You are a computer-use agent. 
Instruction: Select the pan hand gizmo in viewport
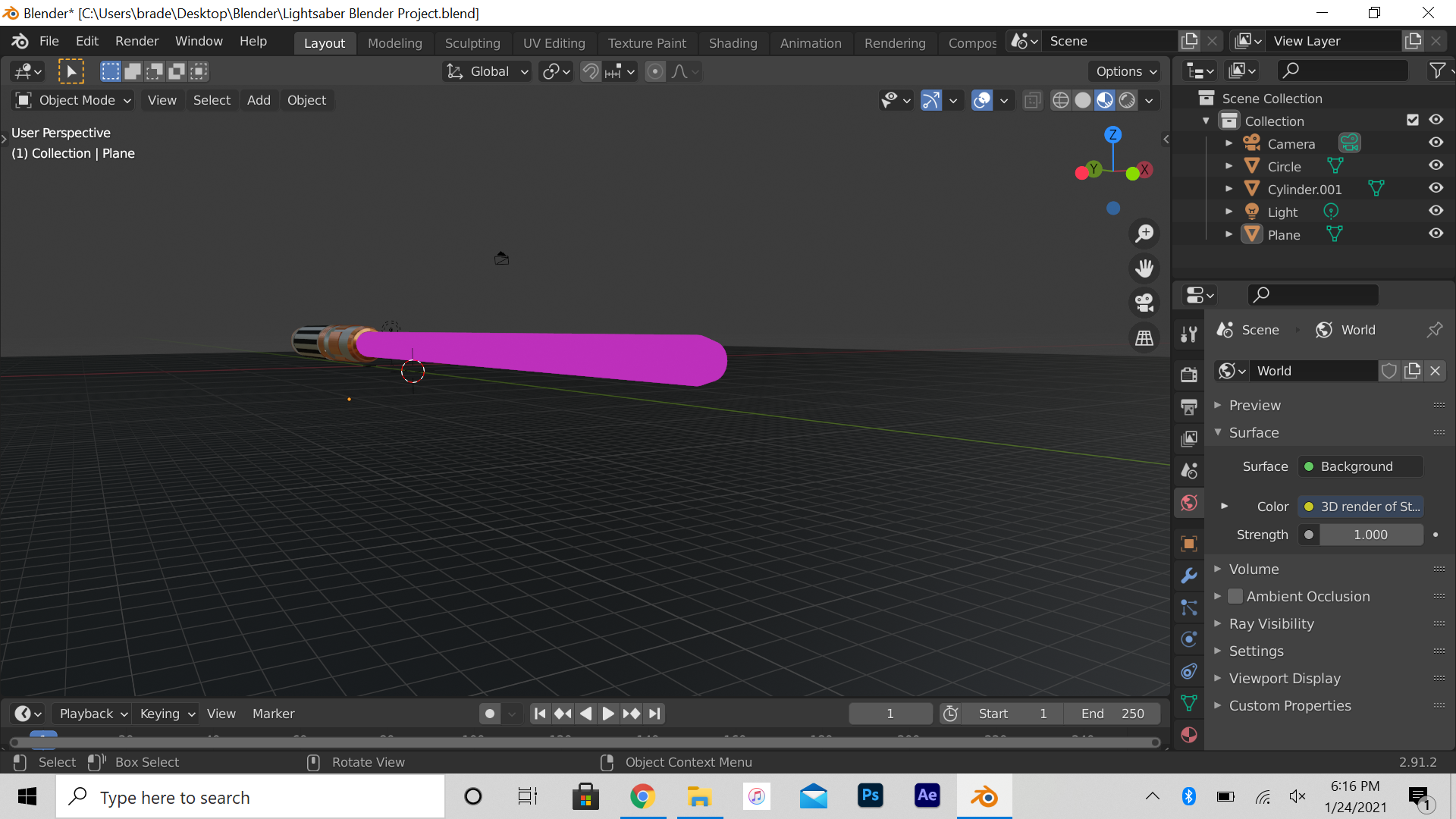coord(1144,268)
